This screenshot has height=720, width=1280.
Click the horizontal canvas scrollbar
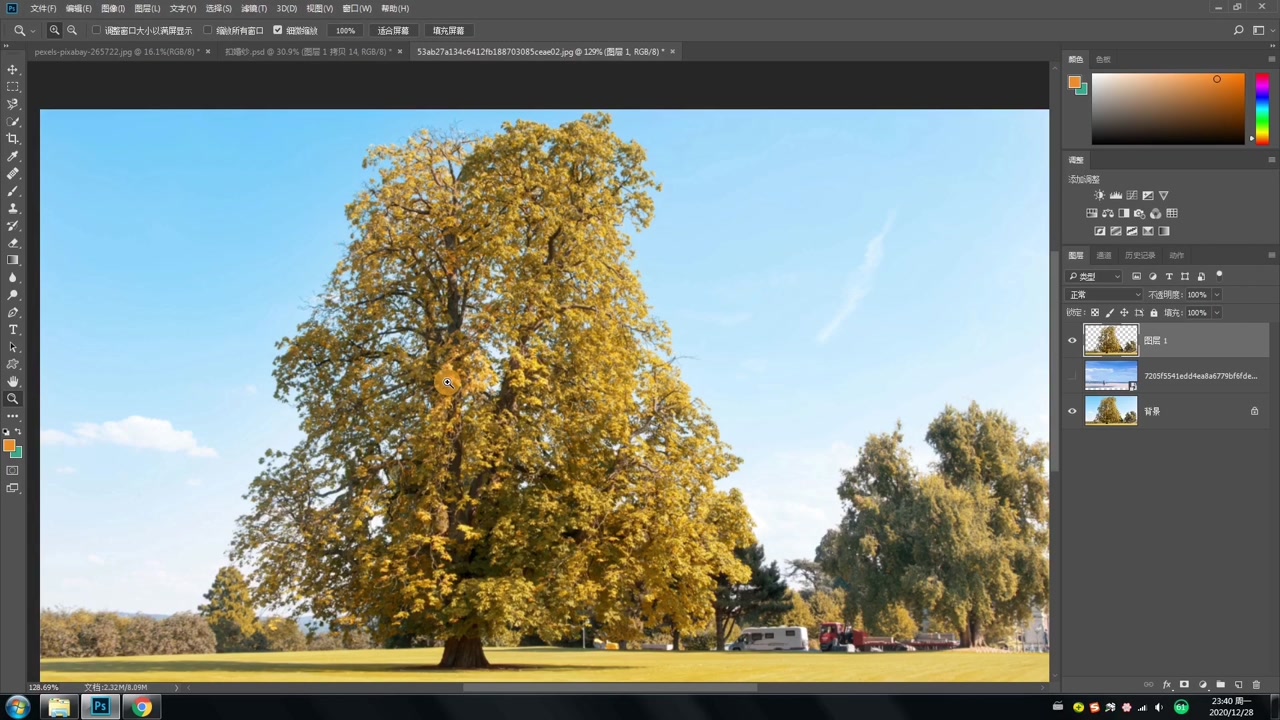tap(610, 687)
